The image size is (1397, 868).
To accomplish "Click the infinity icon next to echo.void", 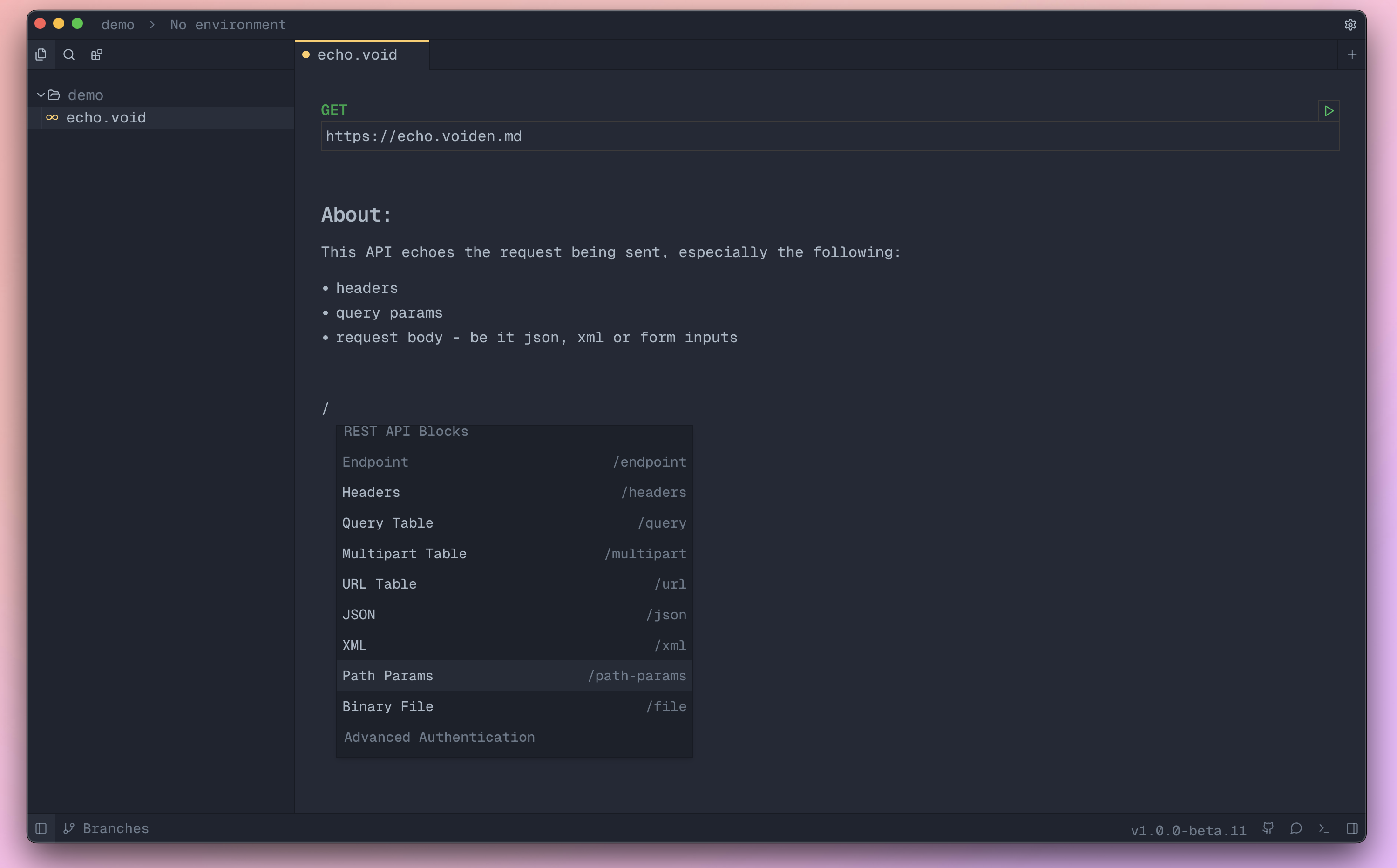I will [52, 118].
